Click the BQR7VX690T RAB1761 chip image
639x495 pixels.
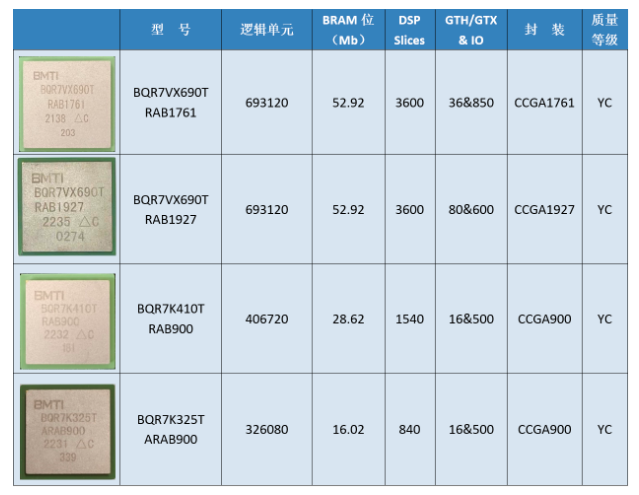coord(67,104)
